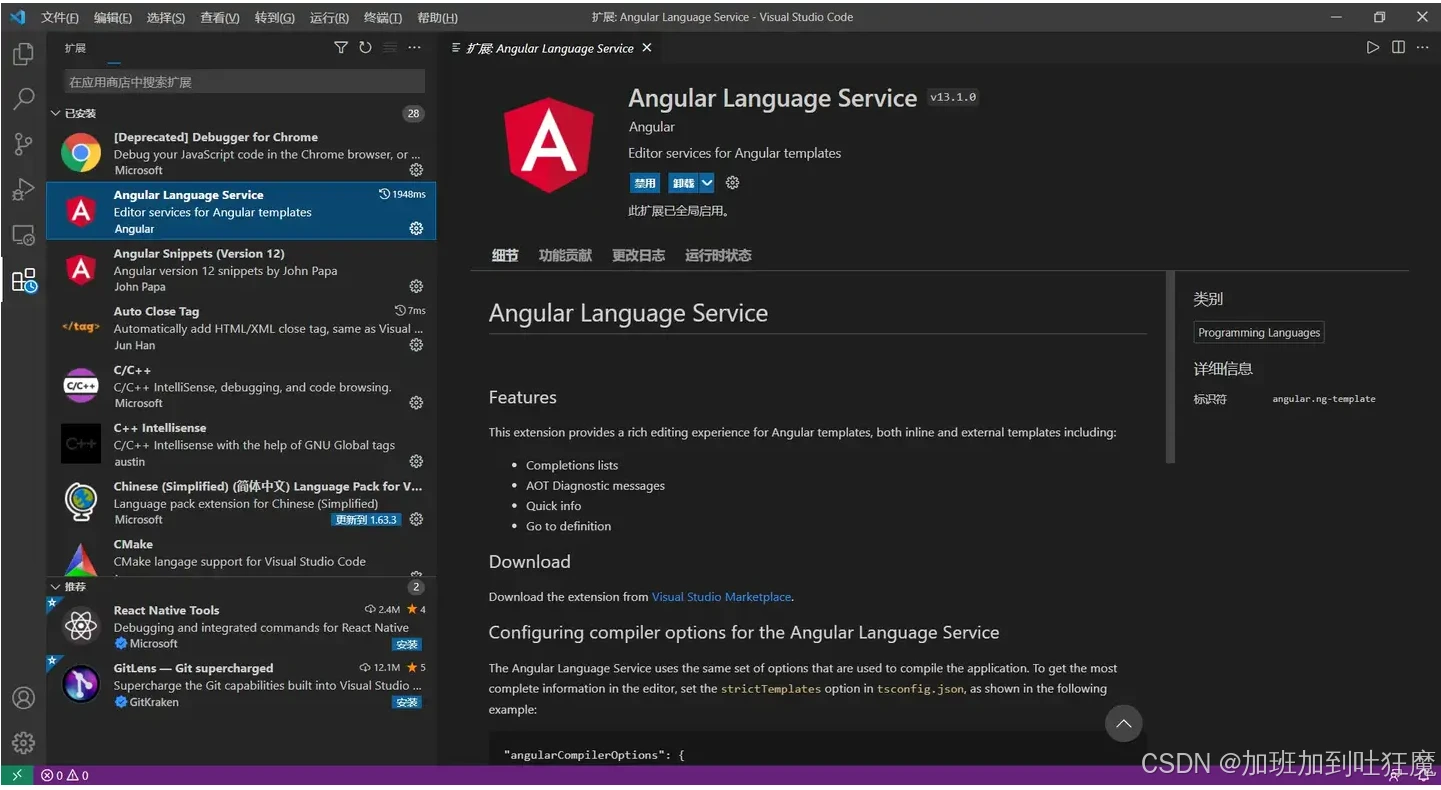Split the editor to the right
Image resolution: width=1441 pixels, height=790 pixels.
tap(1398, 47)
